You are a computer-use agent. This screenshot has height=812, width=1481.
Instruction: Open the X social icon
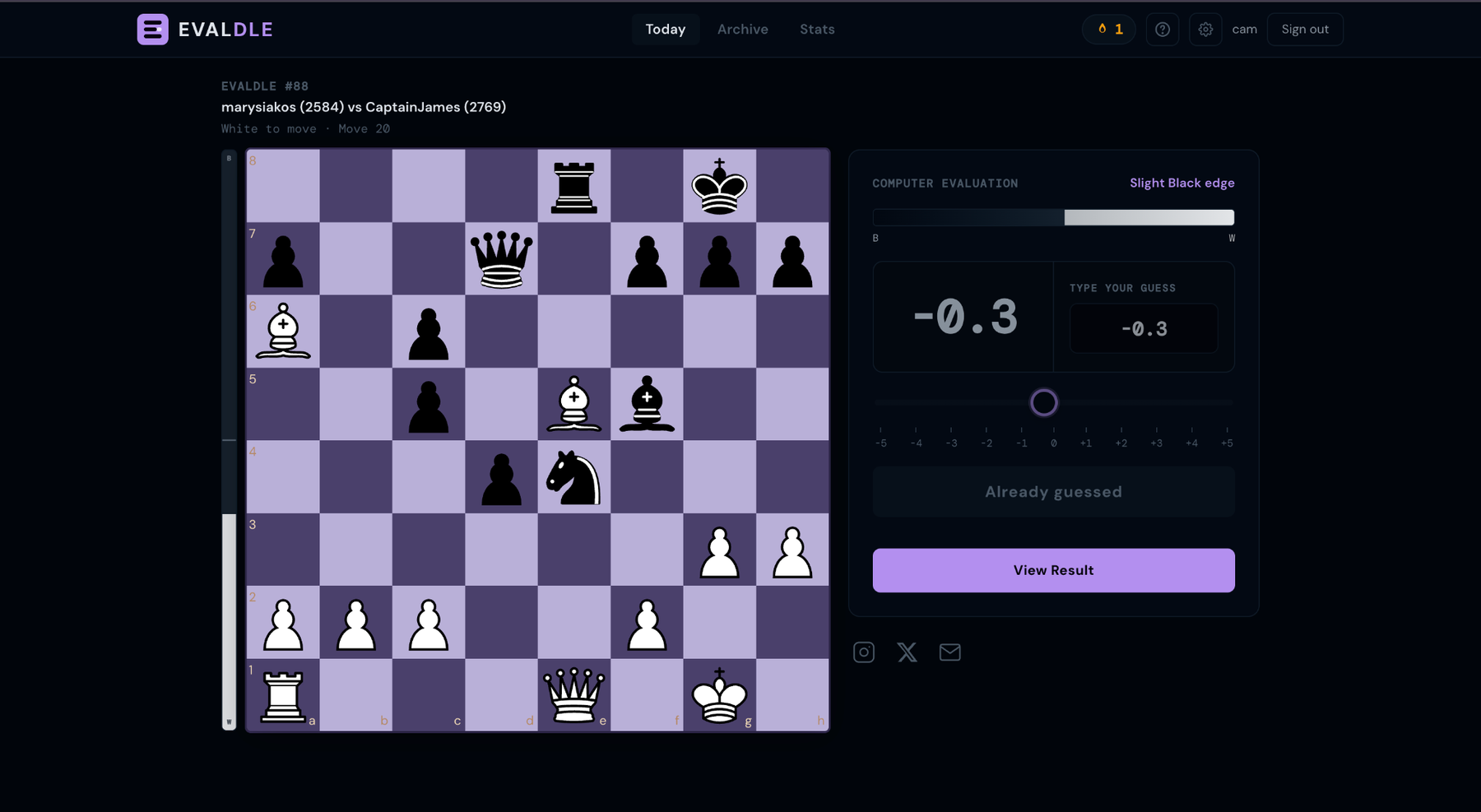[907, 652]
